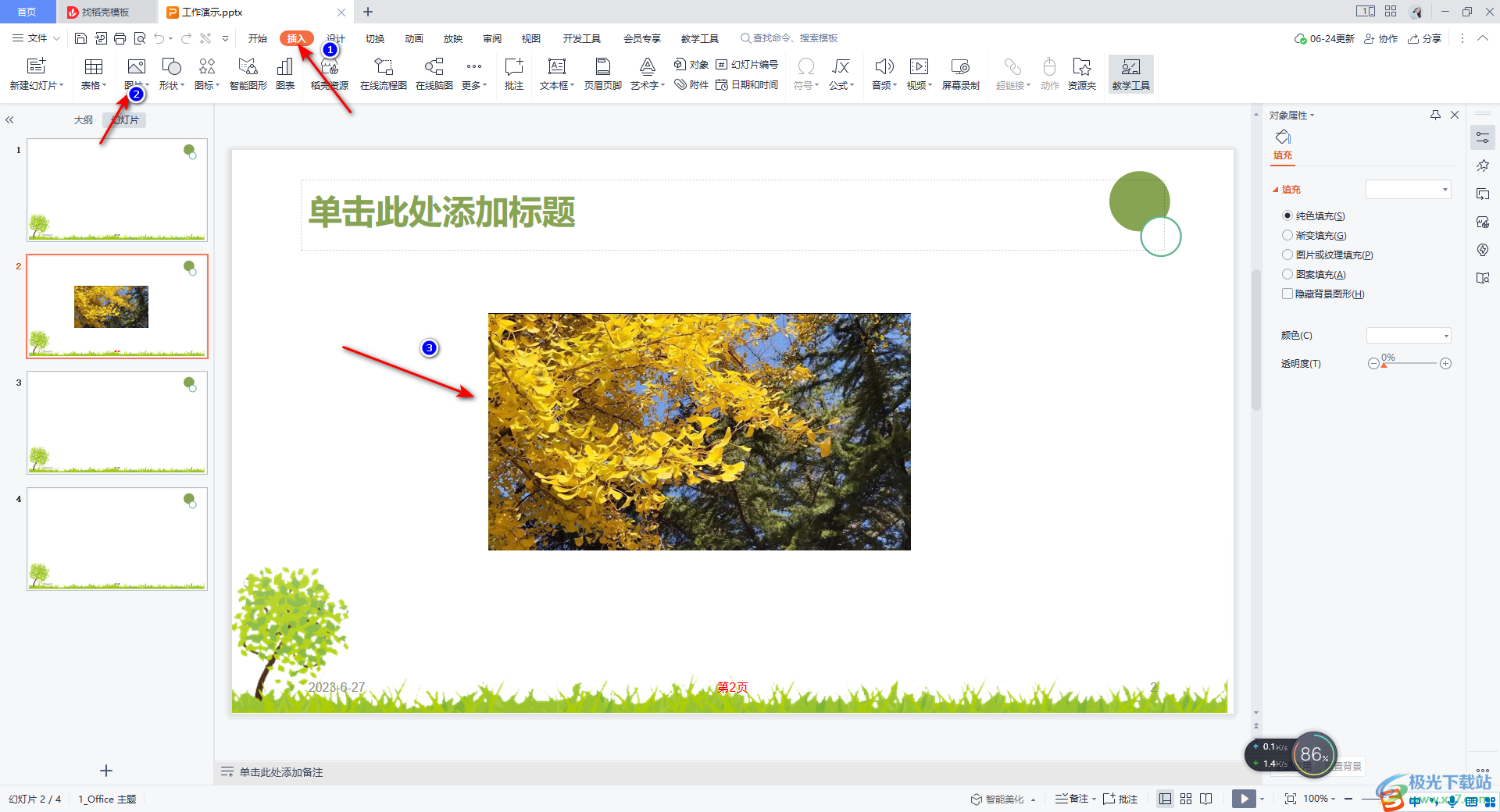This screenshot has width=1500, height=812.
Task: Select Picture or Texture Fill radio button
Action: click(1287, 255)
